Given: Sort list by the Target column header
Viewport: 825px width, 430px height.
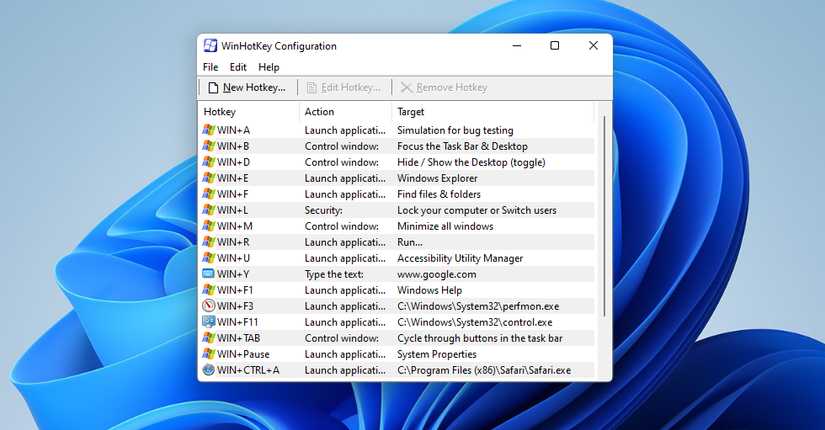Looking at the screenshot, I should click(493, 112).
